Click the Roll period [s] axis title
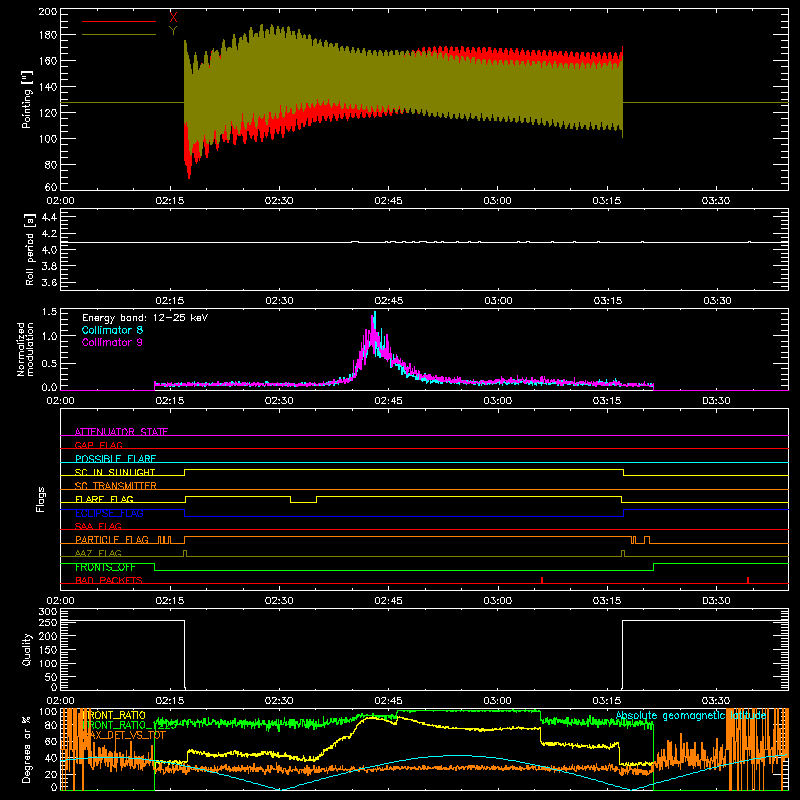Viewport: 800px width, 800px height. (29, 249)
